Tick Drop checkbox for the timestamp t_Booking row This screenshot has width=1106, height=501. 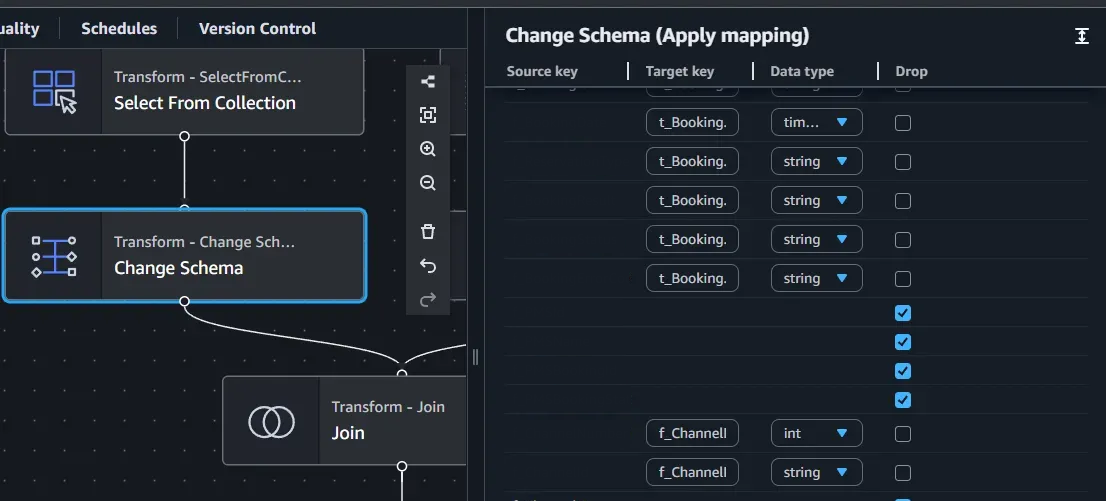click(x=903, y=123)
